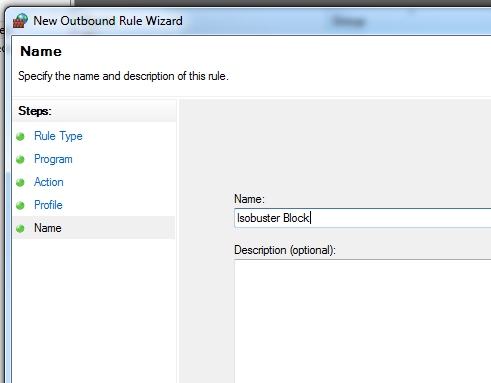
Task: Click the green bullet beside Profile
Action: coord(20,205)
